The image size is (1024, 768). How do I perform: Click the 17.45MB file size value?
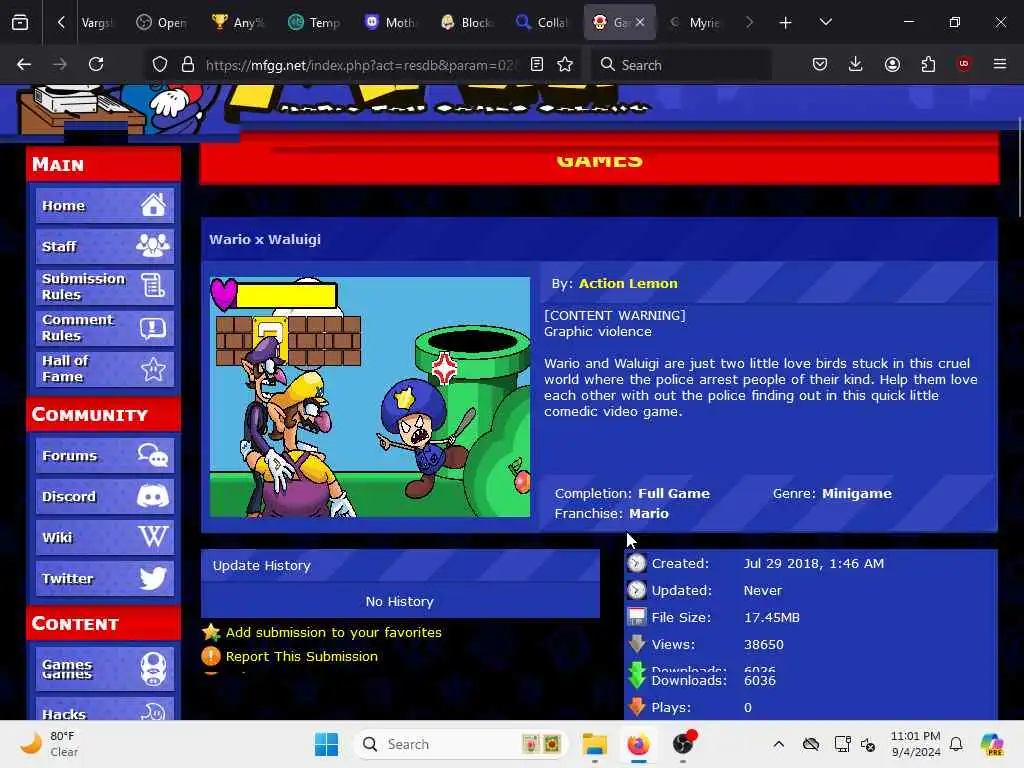coord(771,617)
